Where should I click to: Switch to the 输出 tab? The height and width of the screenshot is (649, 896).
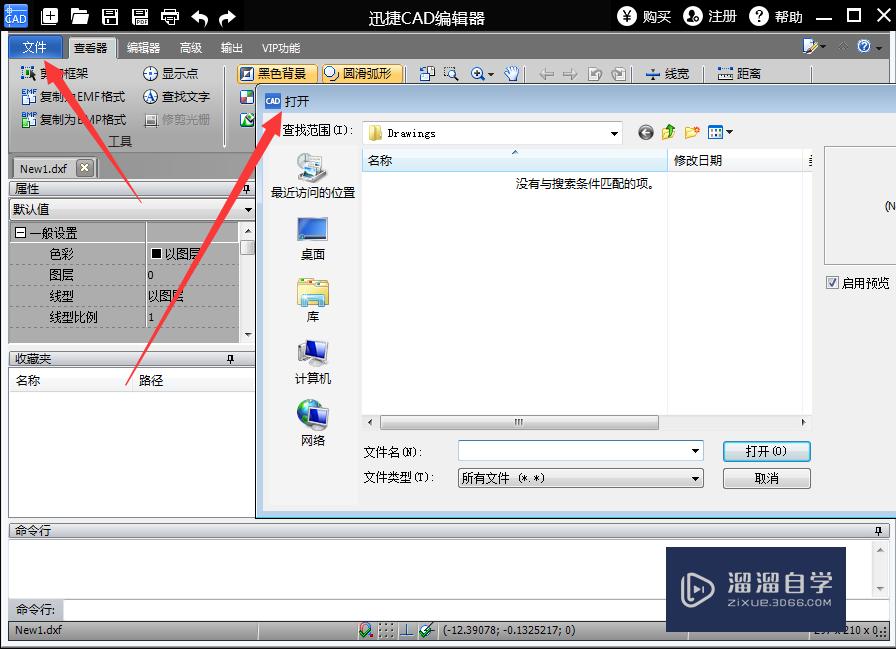(x=232, y=48)
